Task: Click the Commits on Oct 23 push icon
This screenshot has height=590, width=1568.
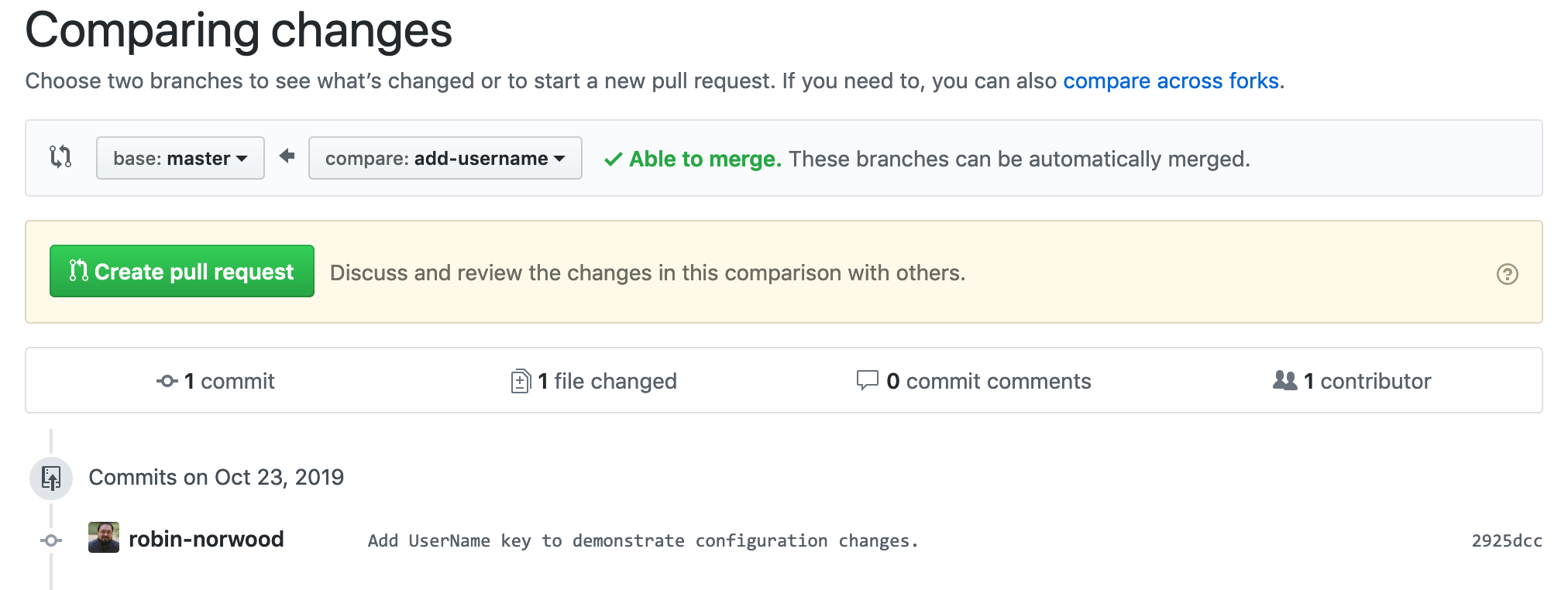Action: [51, 478]
